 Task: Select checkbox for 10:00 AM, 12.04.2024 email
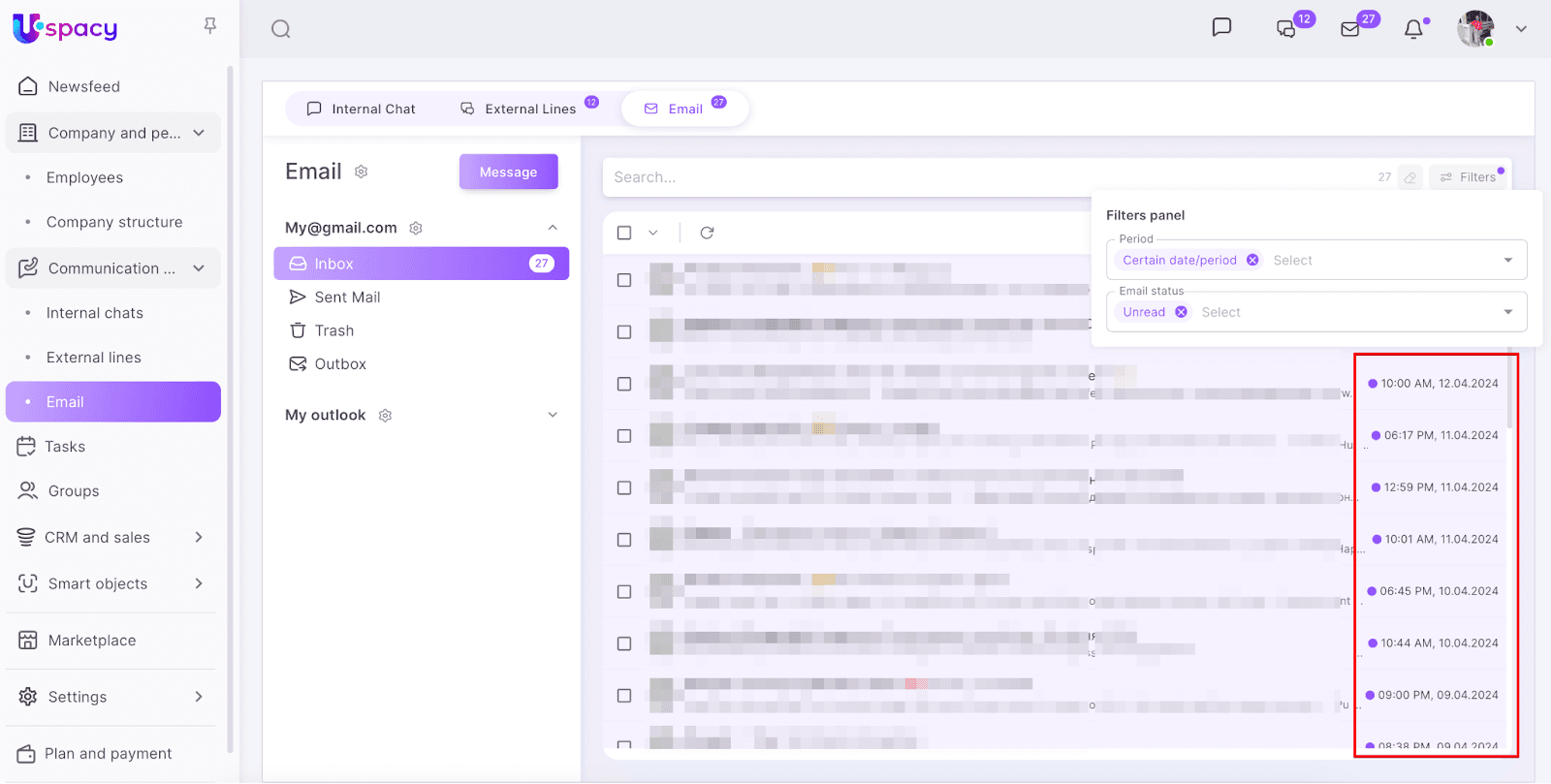click(624, 384)
